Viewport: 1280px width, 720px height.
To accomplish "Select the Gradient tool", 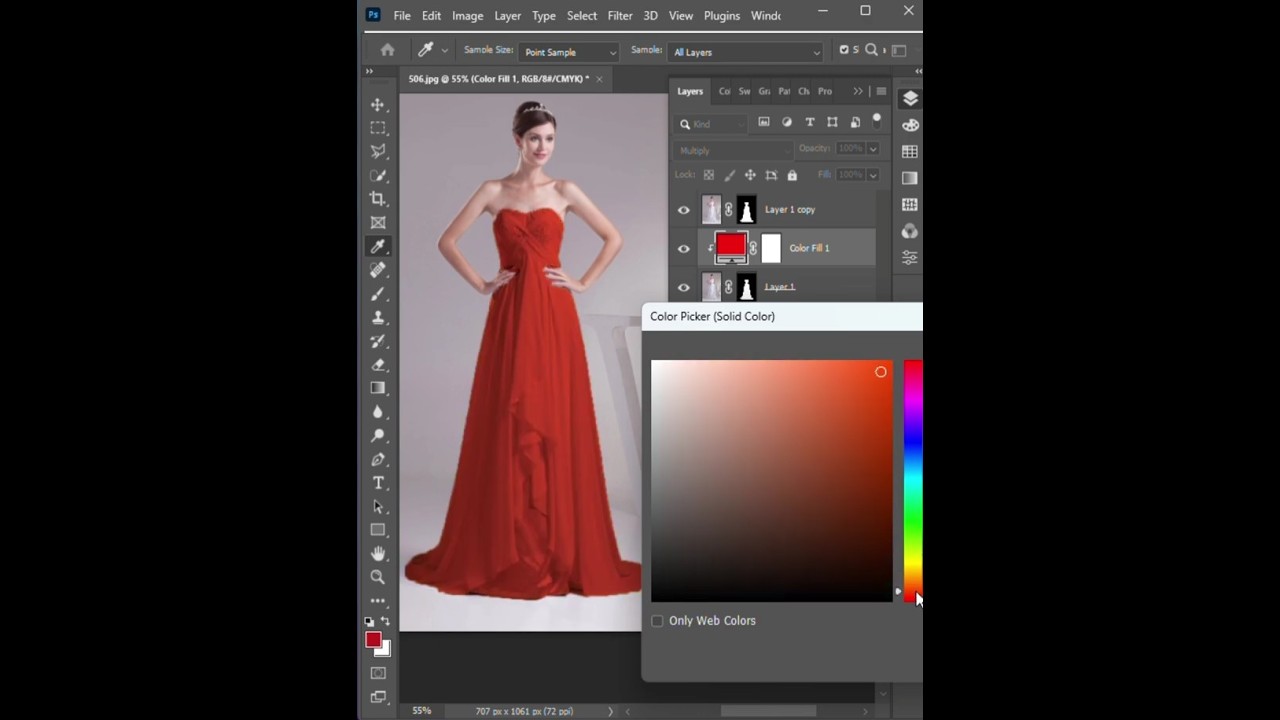I will [x=378, y=388].
